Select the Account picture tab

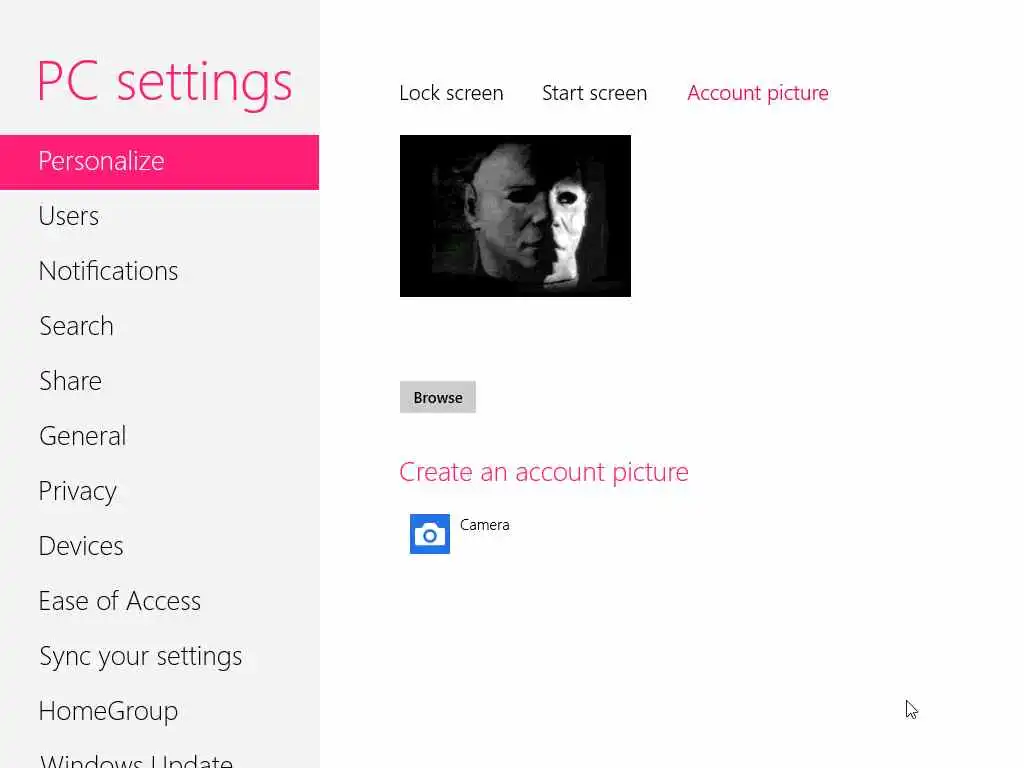[757, 93]
